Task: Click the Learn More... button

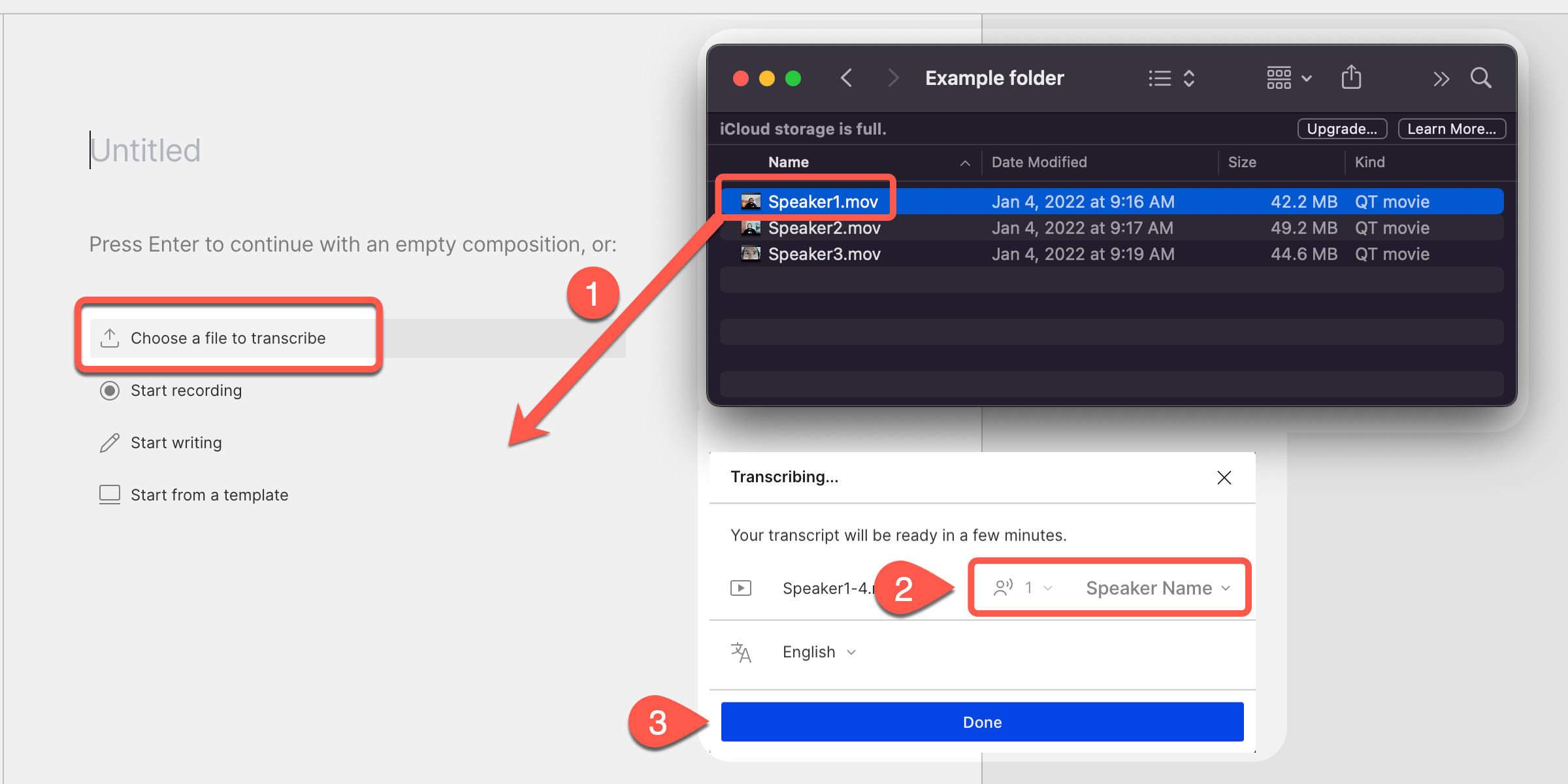Action: tap(1452, 129)
